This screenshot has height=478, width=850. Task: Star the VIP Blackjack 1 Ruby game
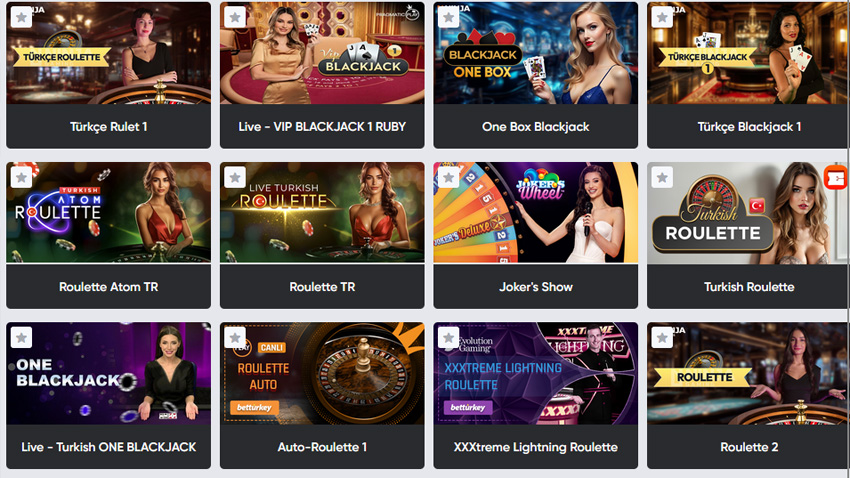point(235,17)
